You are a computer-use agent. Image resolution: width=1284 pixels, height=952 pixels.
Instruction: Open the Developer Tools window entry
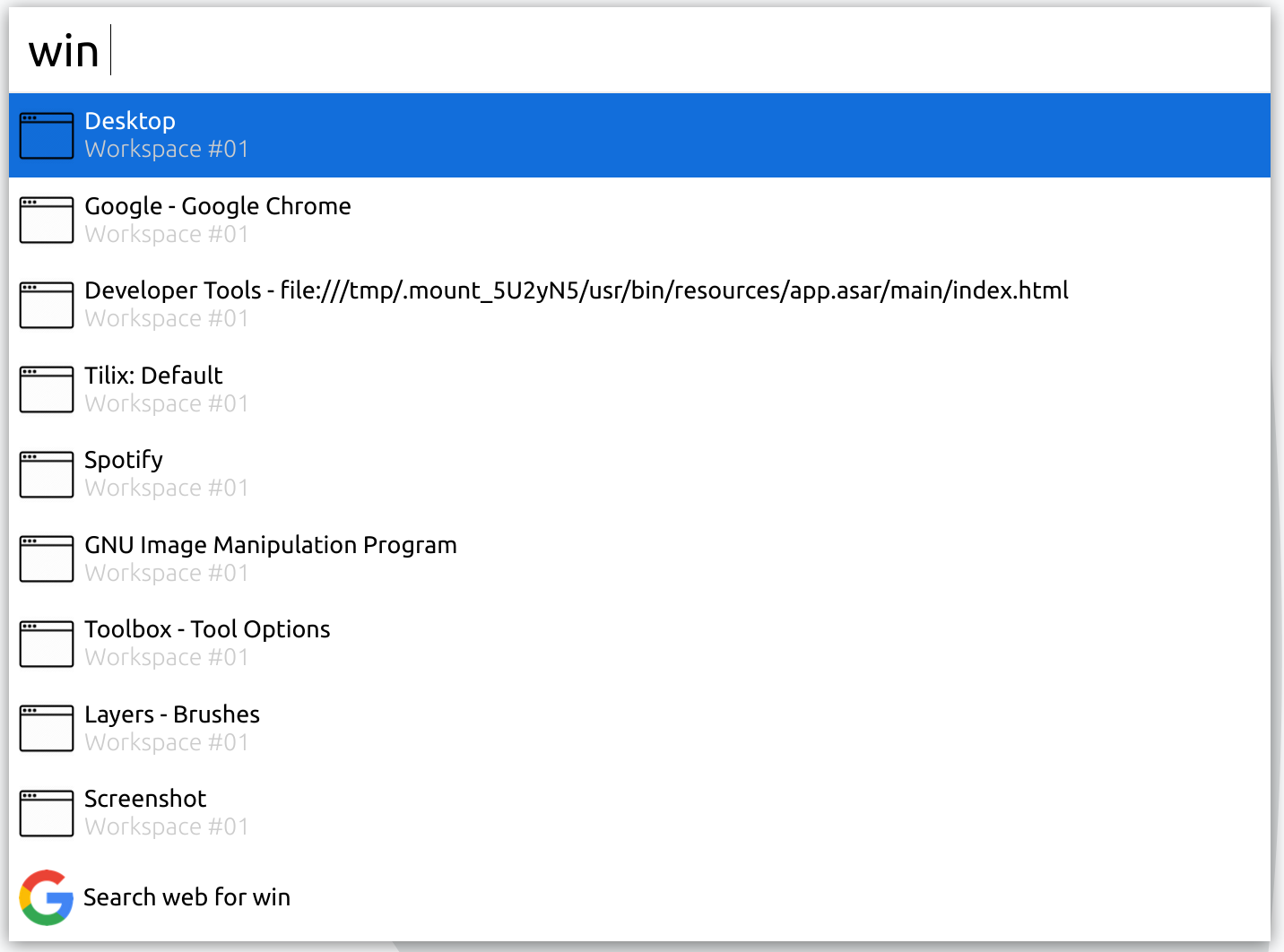coord(639,305)
